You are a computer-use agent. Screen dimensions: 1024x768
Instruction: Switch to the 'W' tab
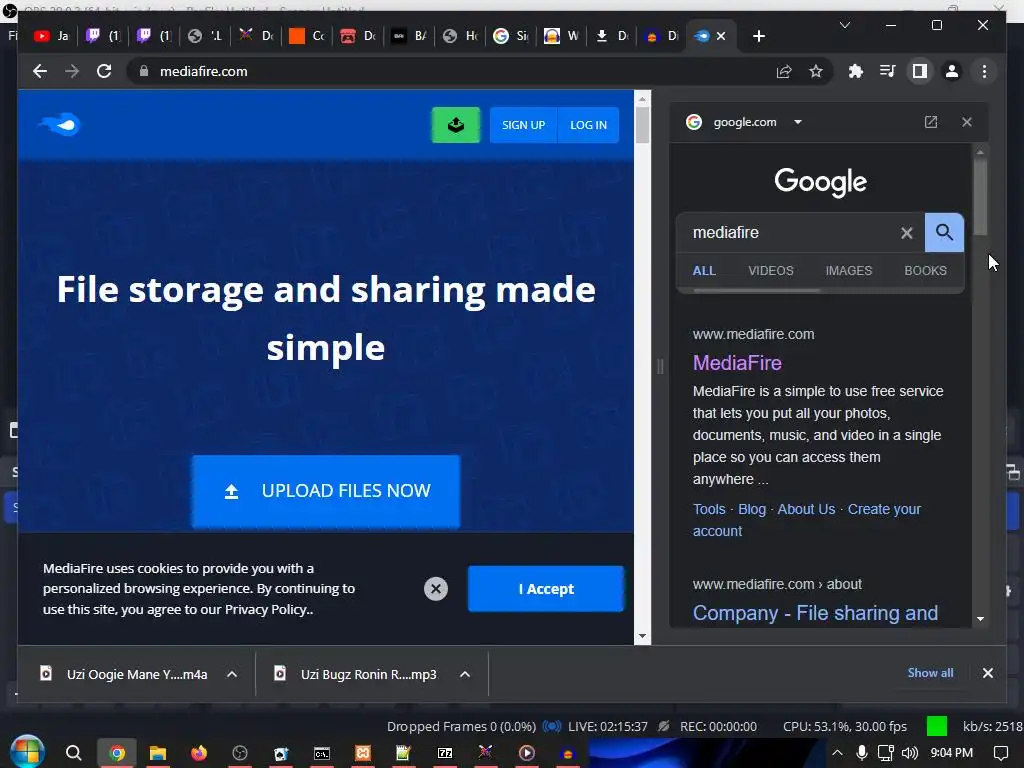pos(562,36)
